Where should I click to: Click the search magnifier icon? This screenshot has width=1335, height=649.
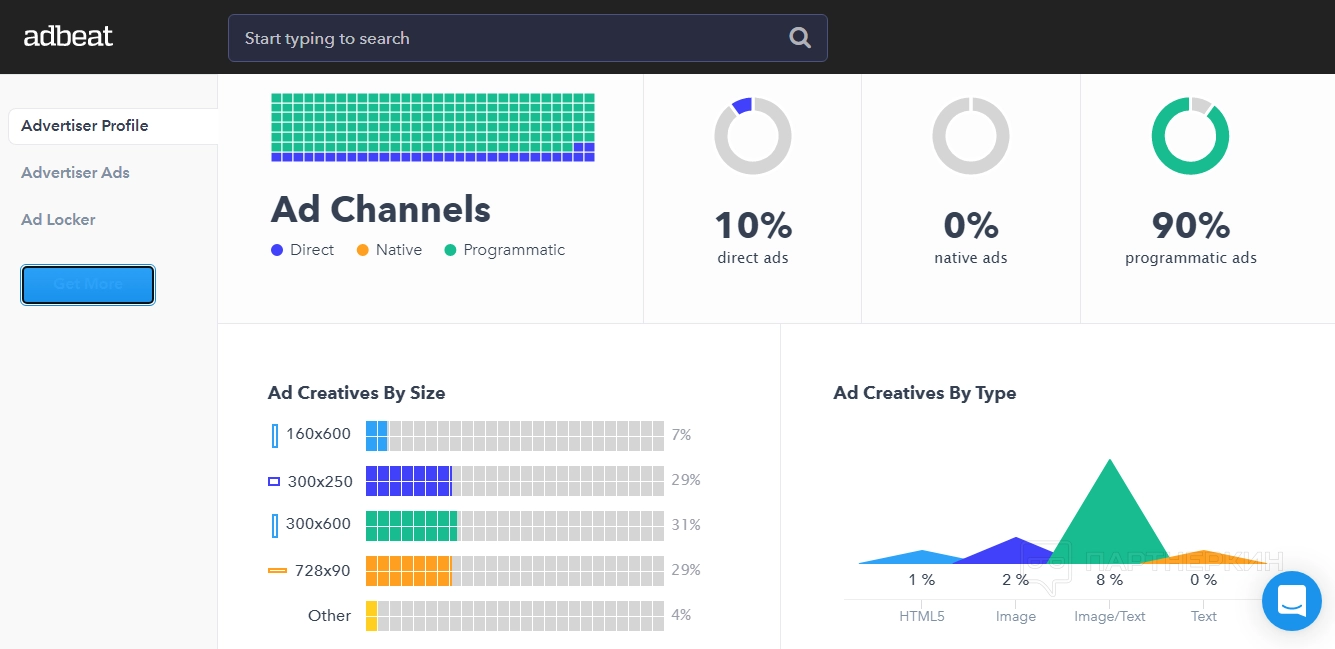799,38
